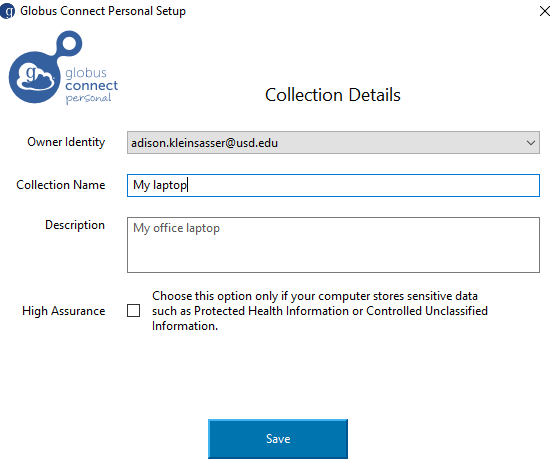Viewport: 556px width, 466px height.
Task: Click the Collection Details heading
Action: pos(333,95)
